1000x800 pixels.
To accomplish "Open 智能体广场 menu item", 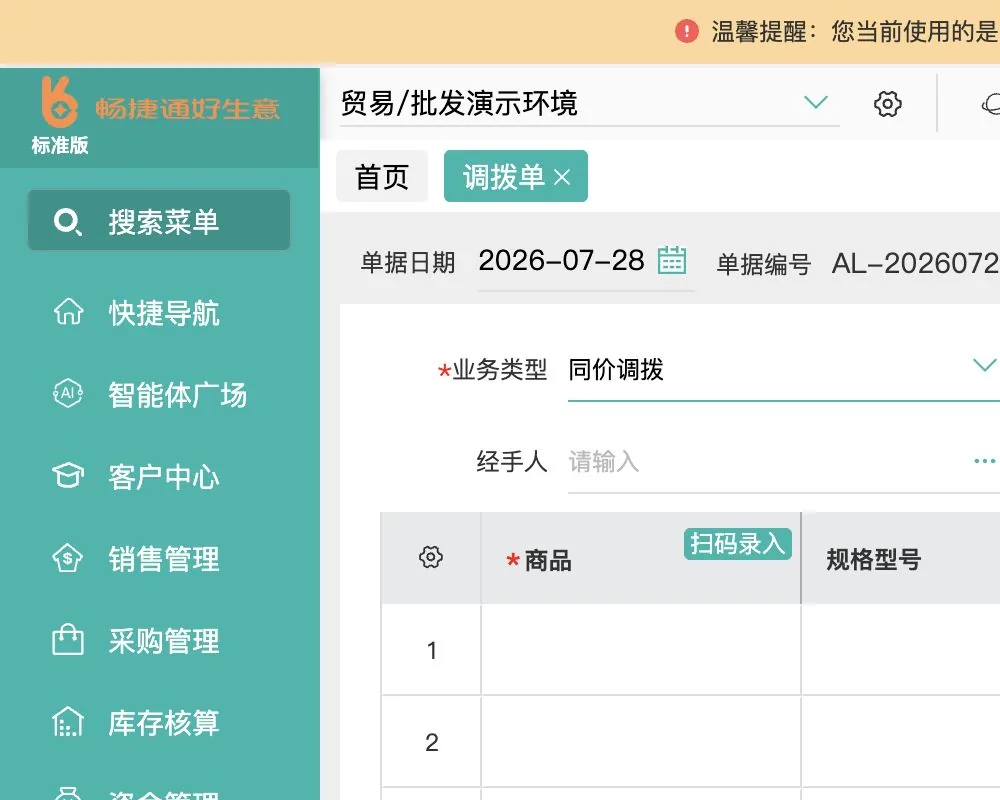I will coord(159,394).
